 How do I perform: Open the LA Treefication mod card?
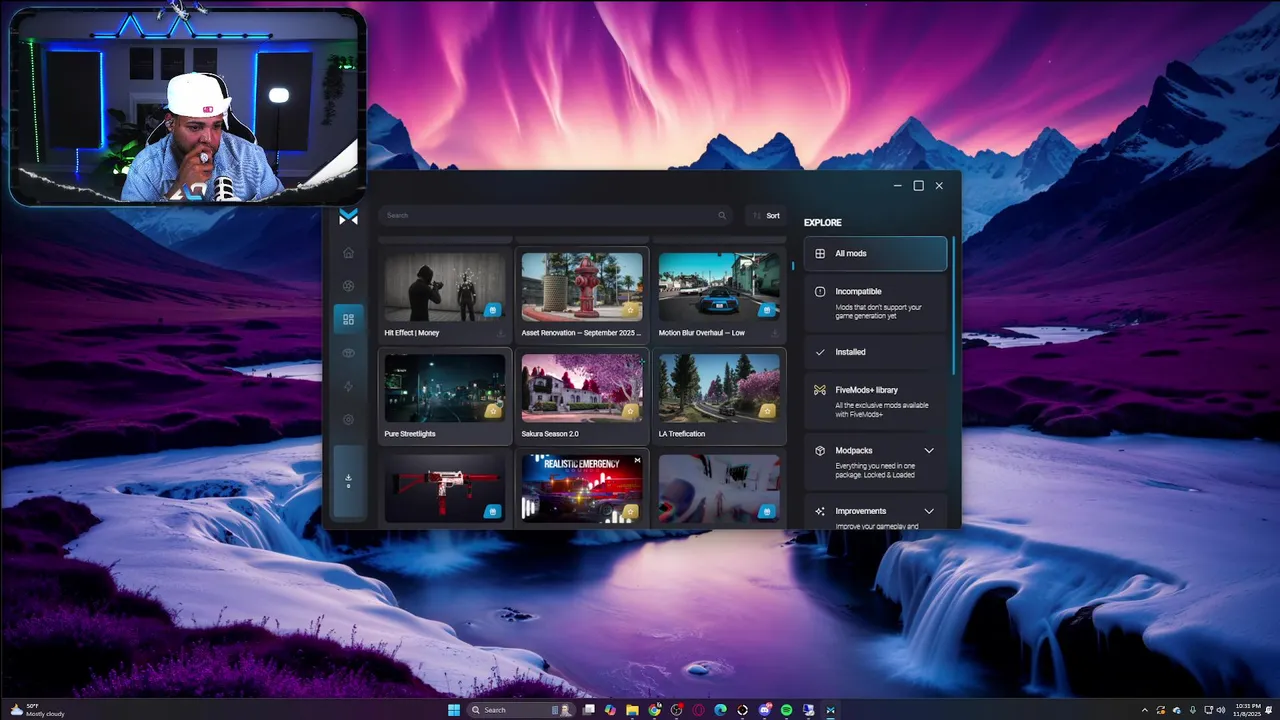pyautogui.click(x=719, y=396)
